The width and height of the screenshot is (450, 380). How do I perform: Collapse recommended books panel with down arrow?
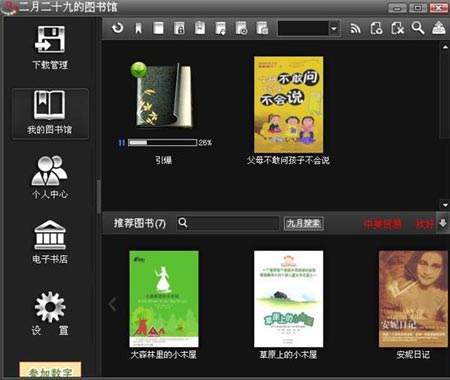point(443,223)
